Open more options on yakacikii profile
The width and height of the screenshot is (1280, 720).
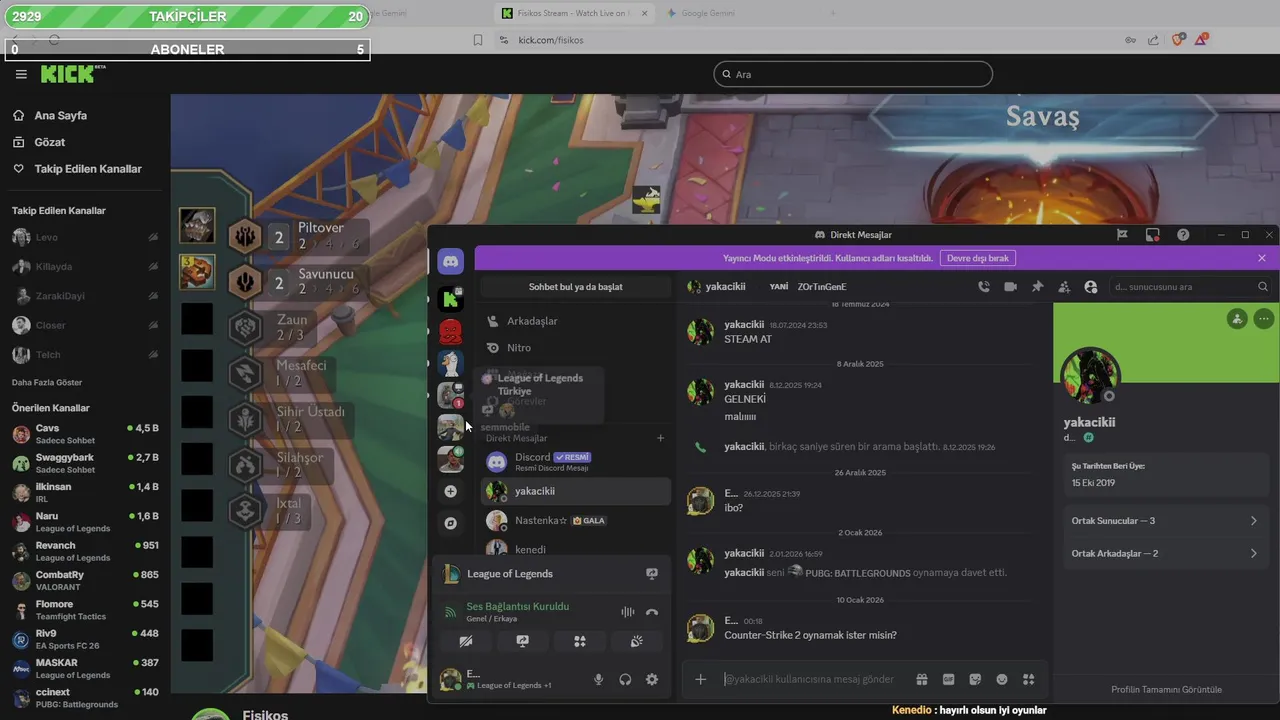coord(1264,319)
